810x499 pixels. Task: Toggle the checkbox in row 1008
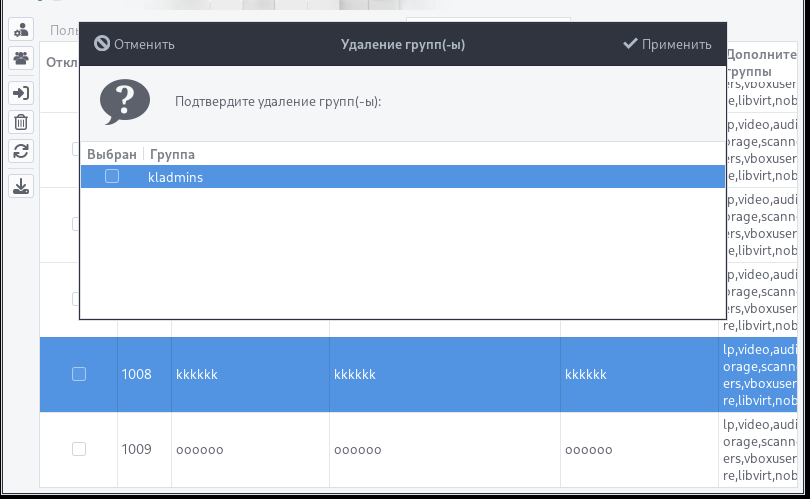79,374
